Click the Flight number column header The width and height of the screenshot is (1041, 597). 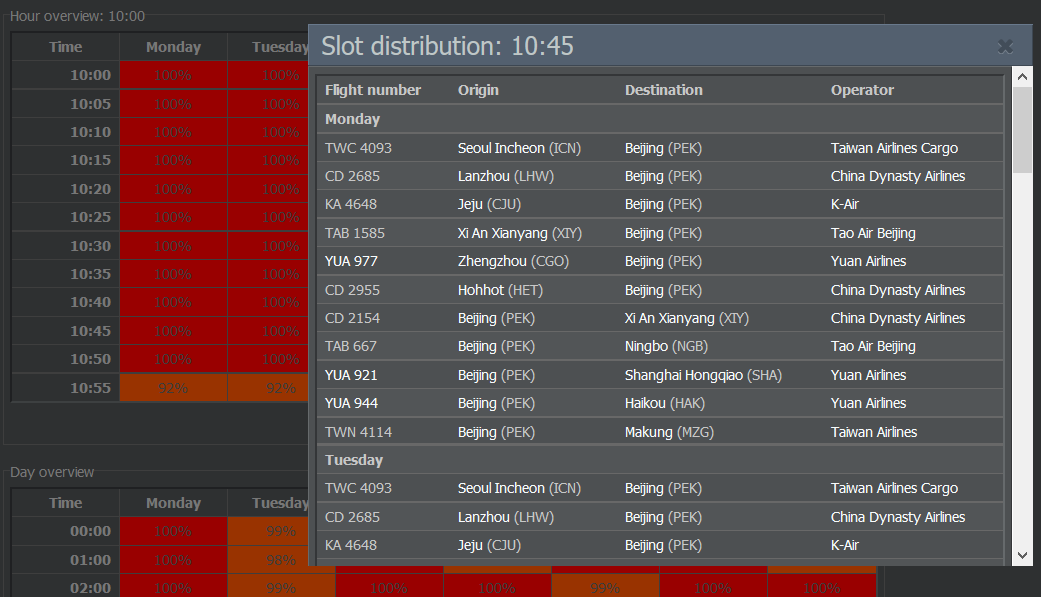[x=372, y=90]
